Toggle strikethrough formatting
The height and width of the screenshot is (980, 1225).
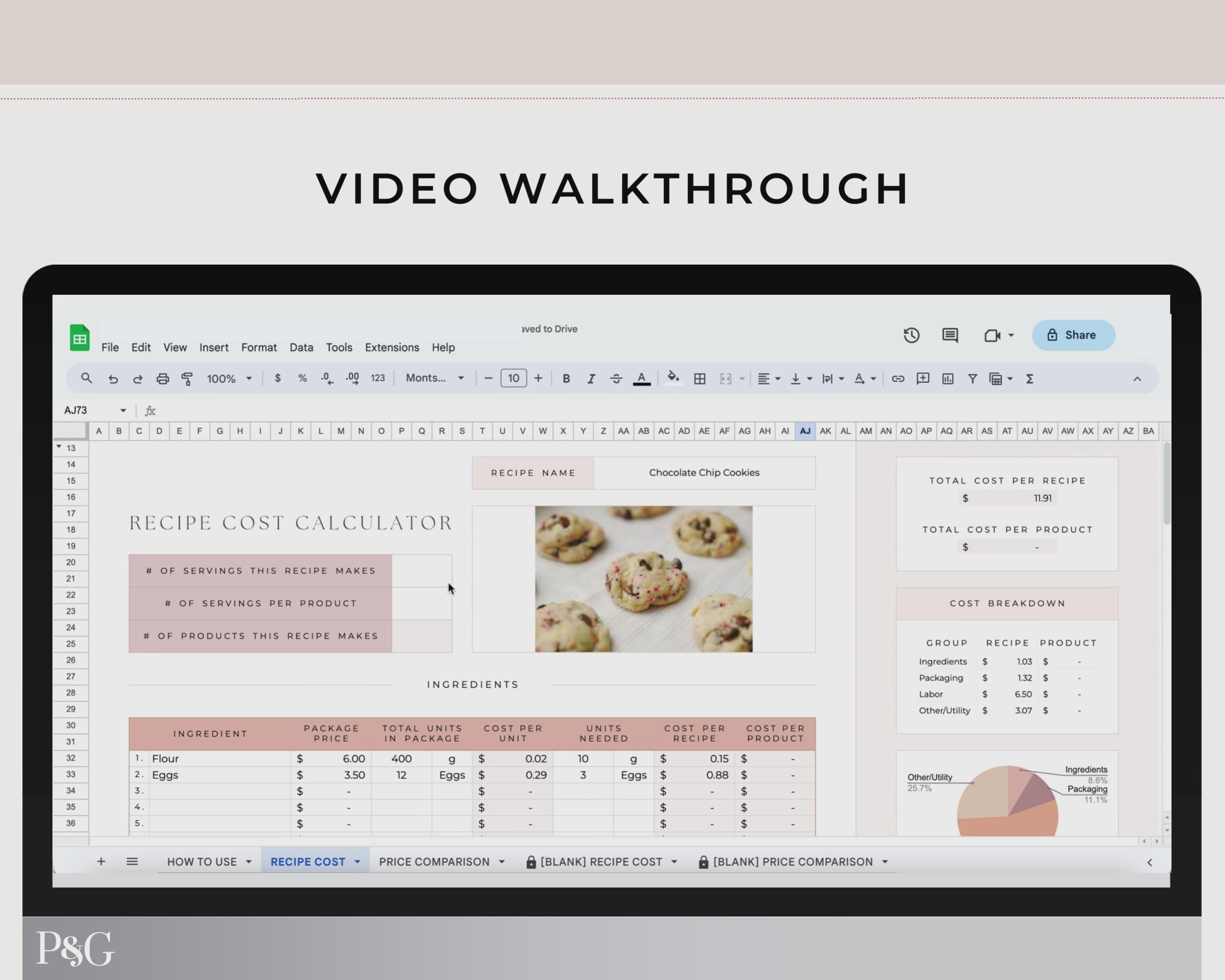(x=616, y=379)
